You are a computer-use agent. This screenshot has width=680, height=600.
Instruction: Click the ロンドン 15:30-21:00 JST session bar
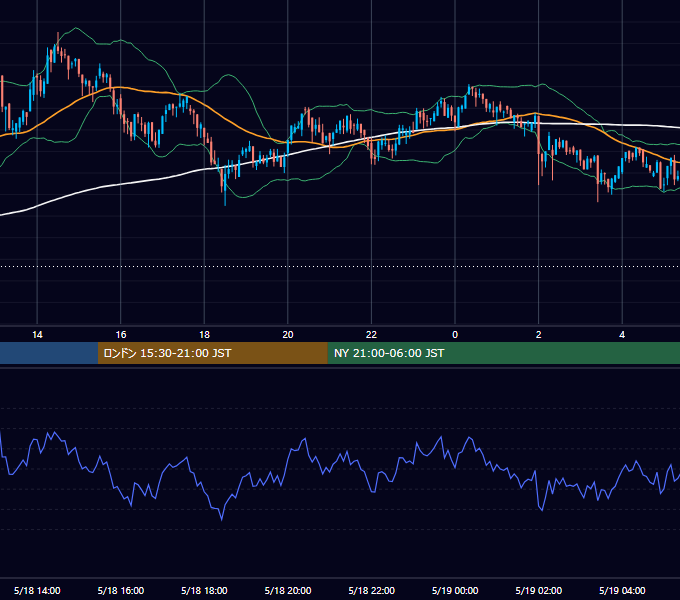click(x=212, y=353)
